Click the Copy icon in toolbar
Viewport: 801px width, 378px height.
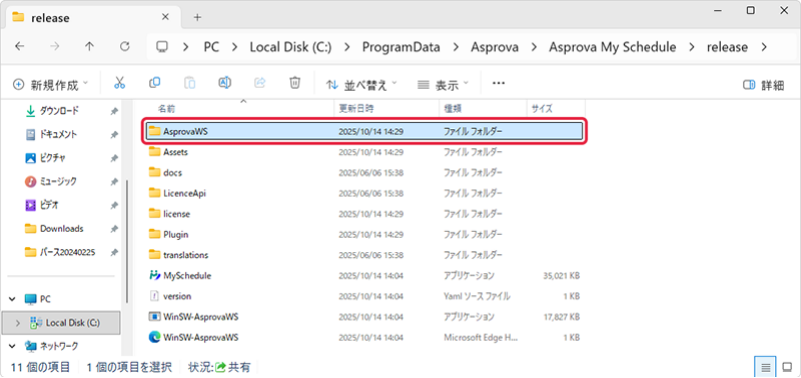click(155, 83)
